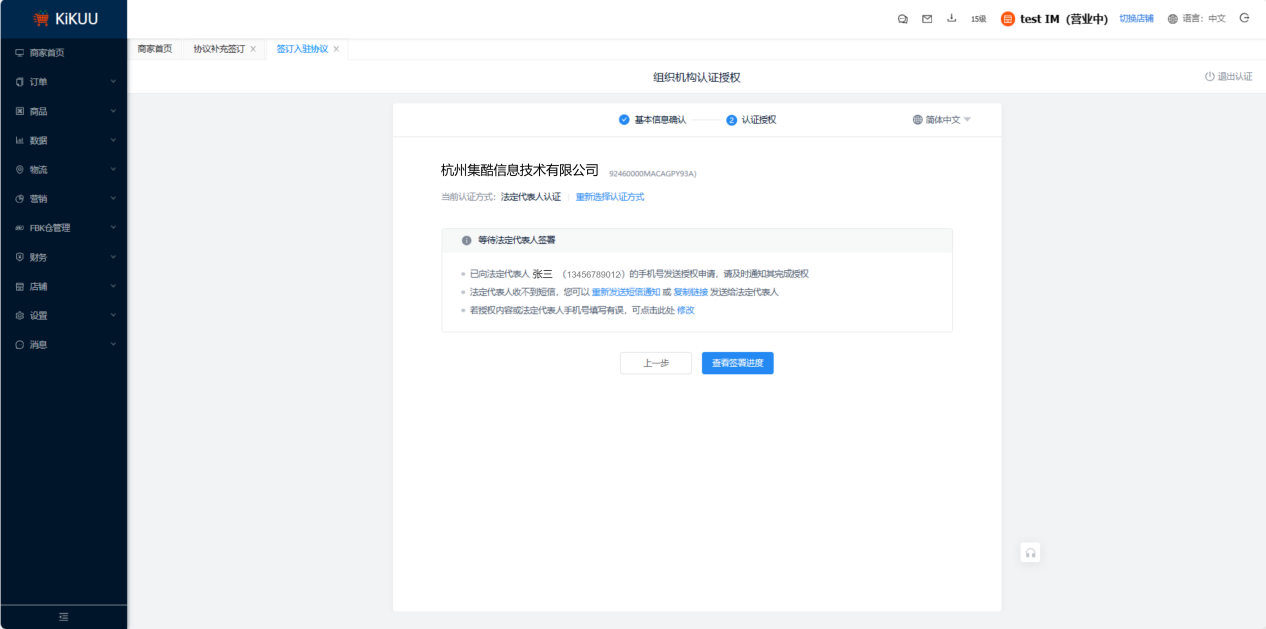This screenshot has height=629, width=1266.
Task: Click the 查看签署进度 button
Action: (738, 363)
